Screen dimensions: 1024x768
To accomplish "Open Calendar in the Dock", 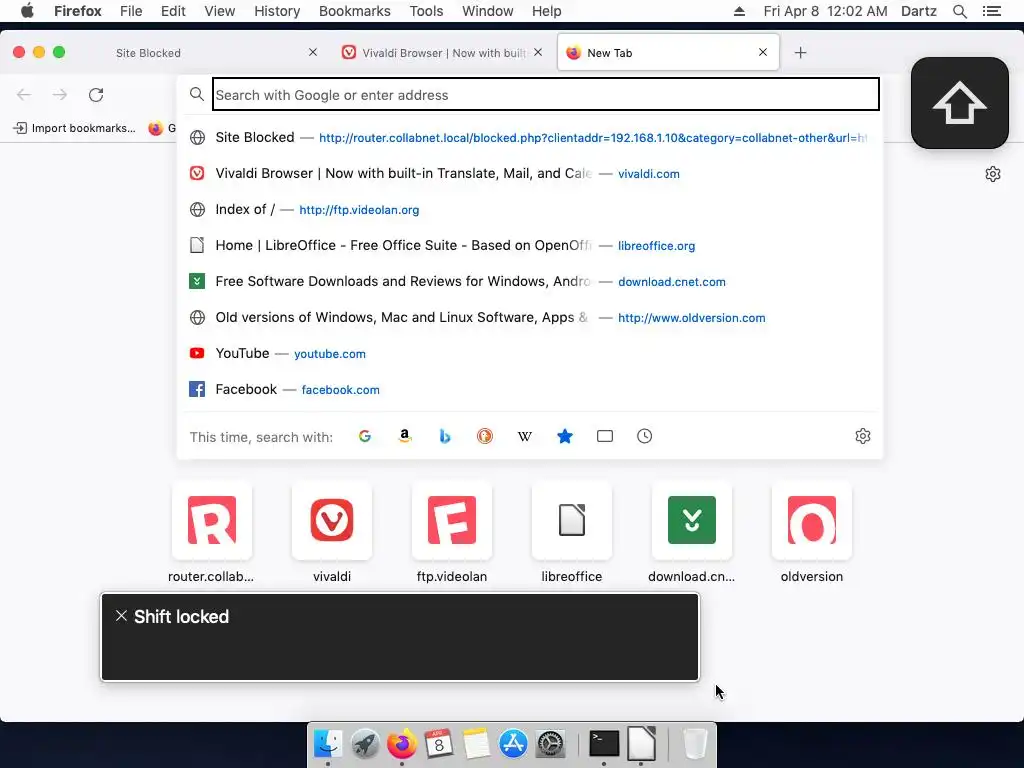I will pos(438,744).
